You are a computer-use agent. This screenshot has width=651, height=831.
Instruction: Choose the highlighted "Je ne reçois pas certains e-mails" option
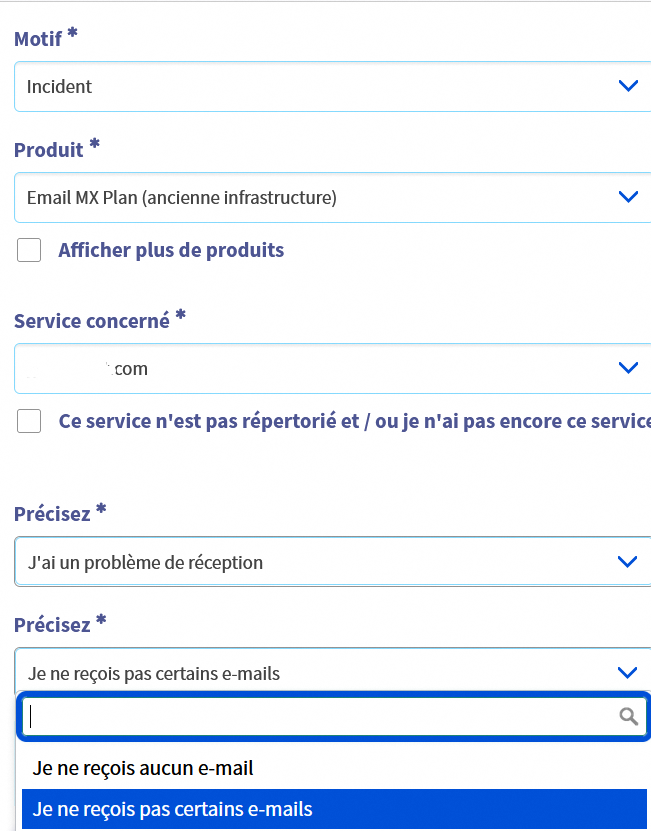pos(173,809)
